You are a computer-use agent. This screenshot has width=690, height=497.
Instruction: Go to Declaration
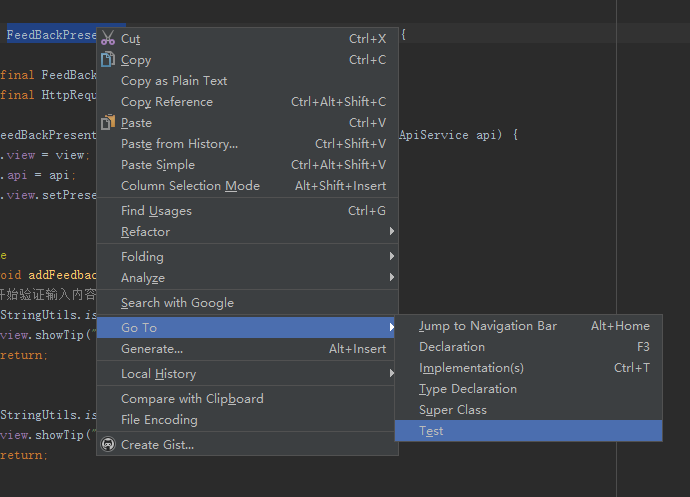(451, 347)
